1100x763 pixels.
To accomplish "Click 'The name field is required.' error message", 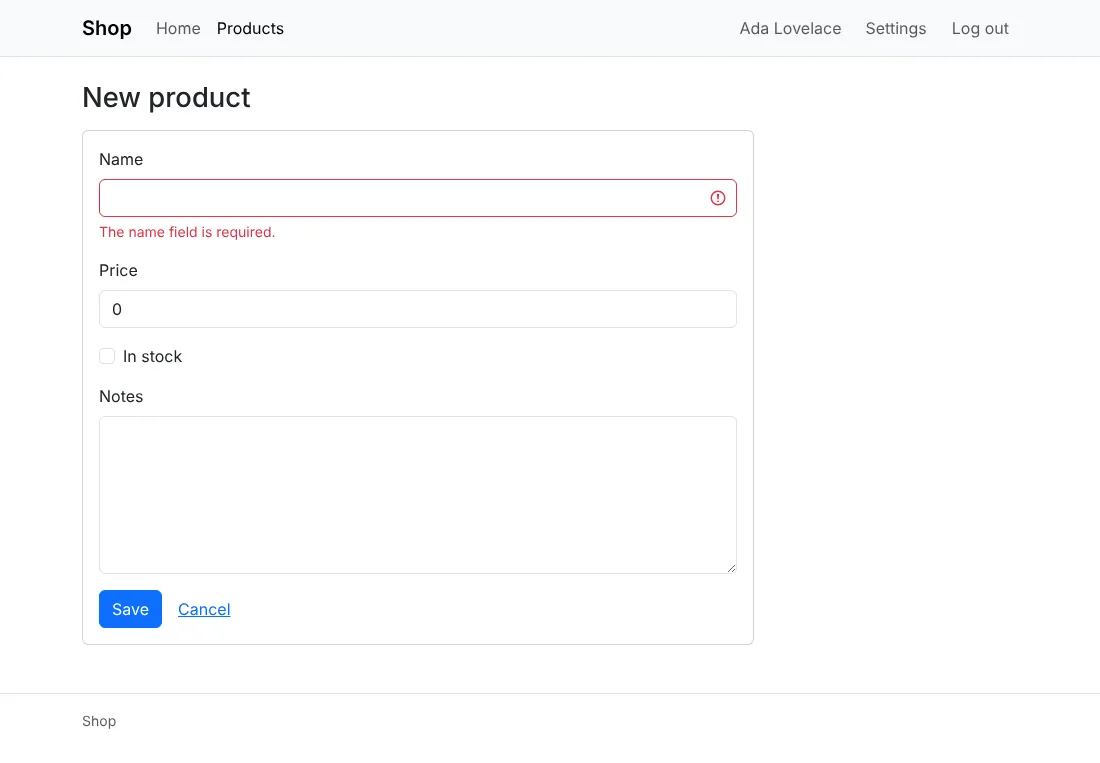I will pyautogui.click(x=187, y=232).
